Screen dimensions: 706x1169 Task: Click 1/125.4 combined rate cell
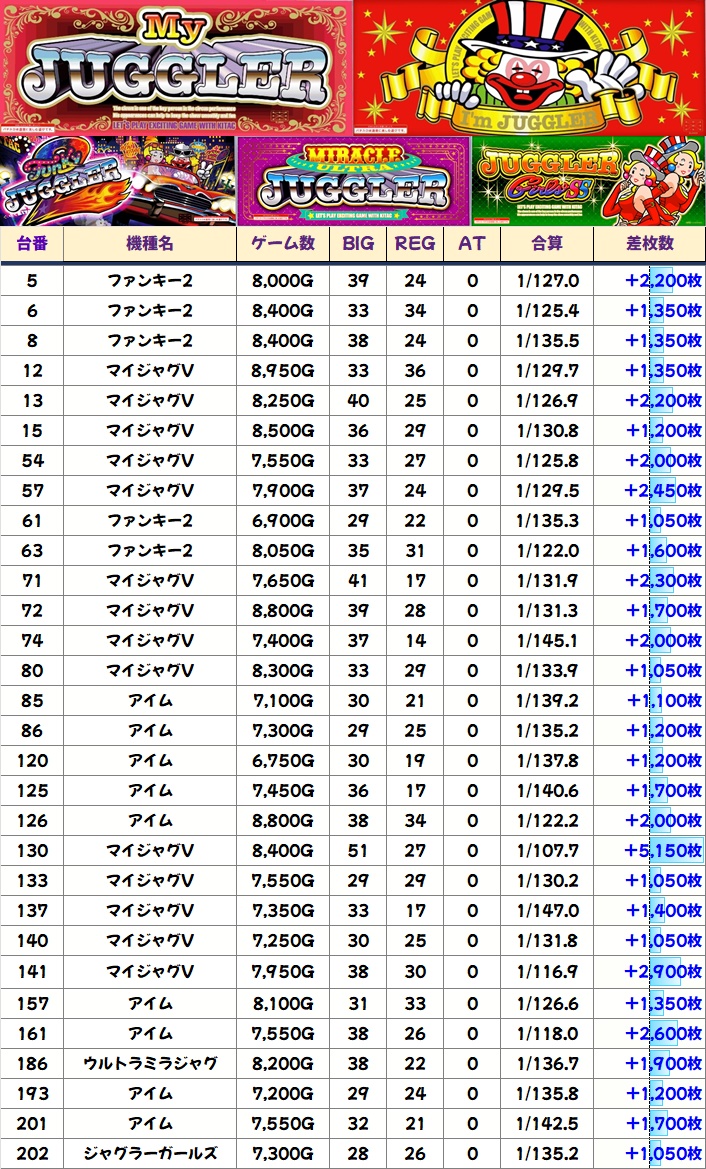547,311
